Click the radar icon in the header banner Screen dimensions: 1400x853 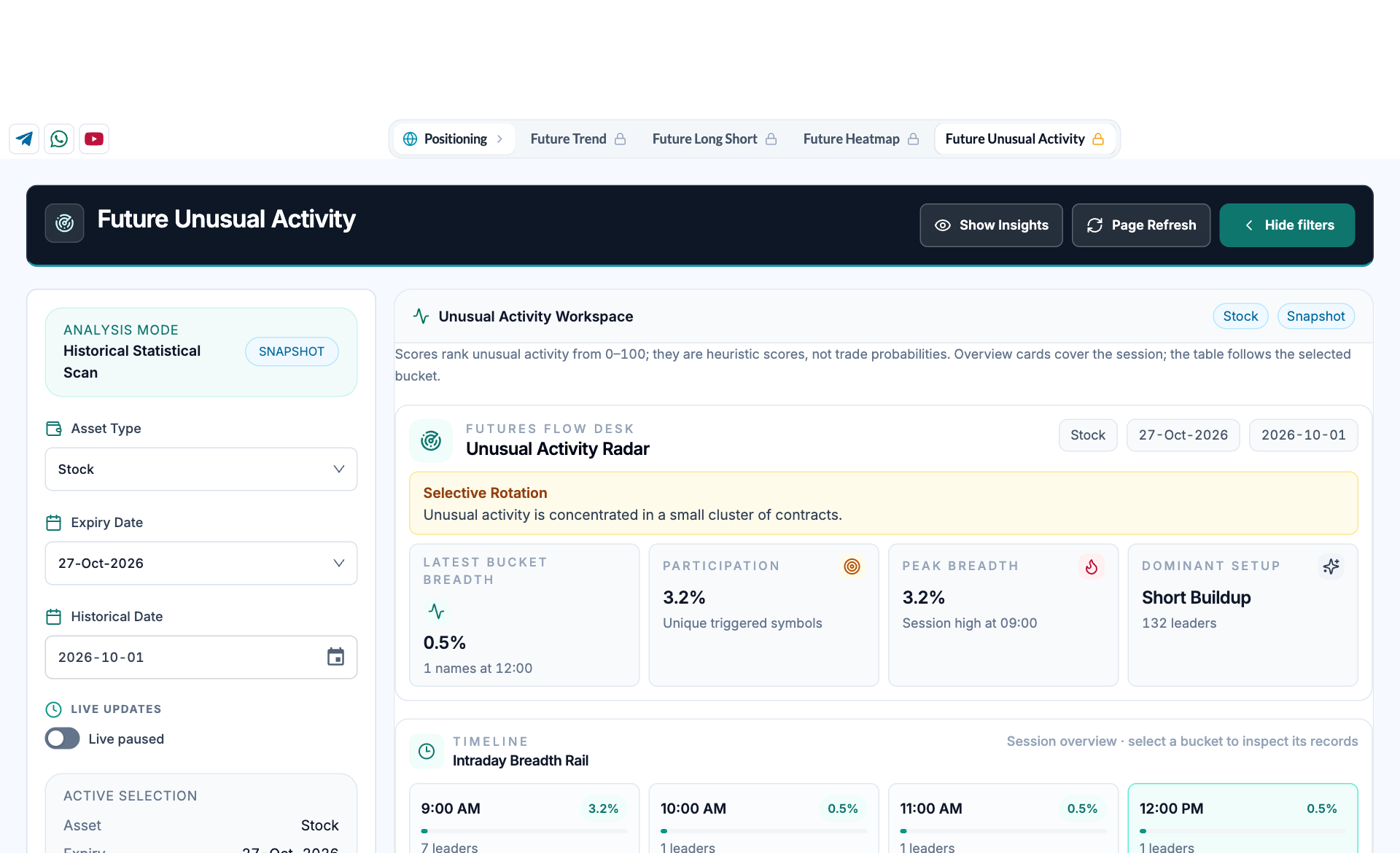tap(65, 223)
